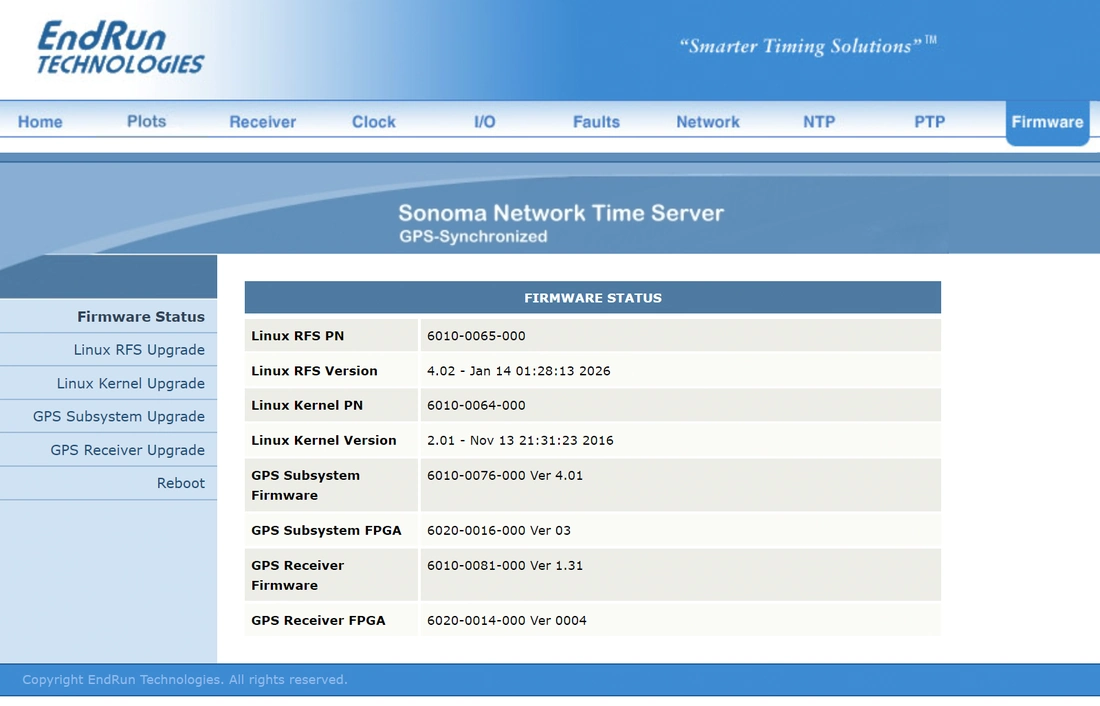Screen dimensions: 1100x706
Task: Open the Plots tab
Action: coord(147,121)
